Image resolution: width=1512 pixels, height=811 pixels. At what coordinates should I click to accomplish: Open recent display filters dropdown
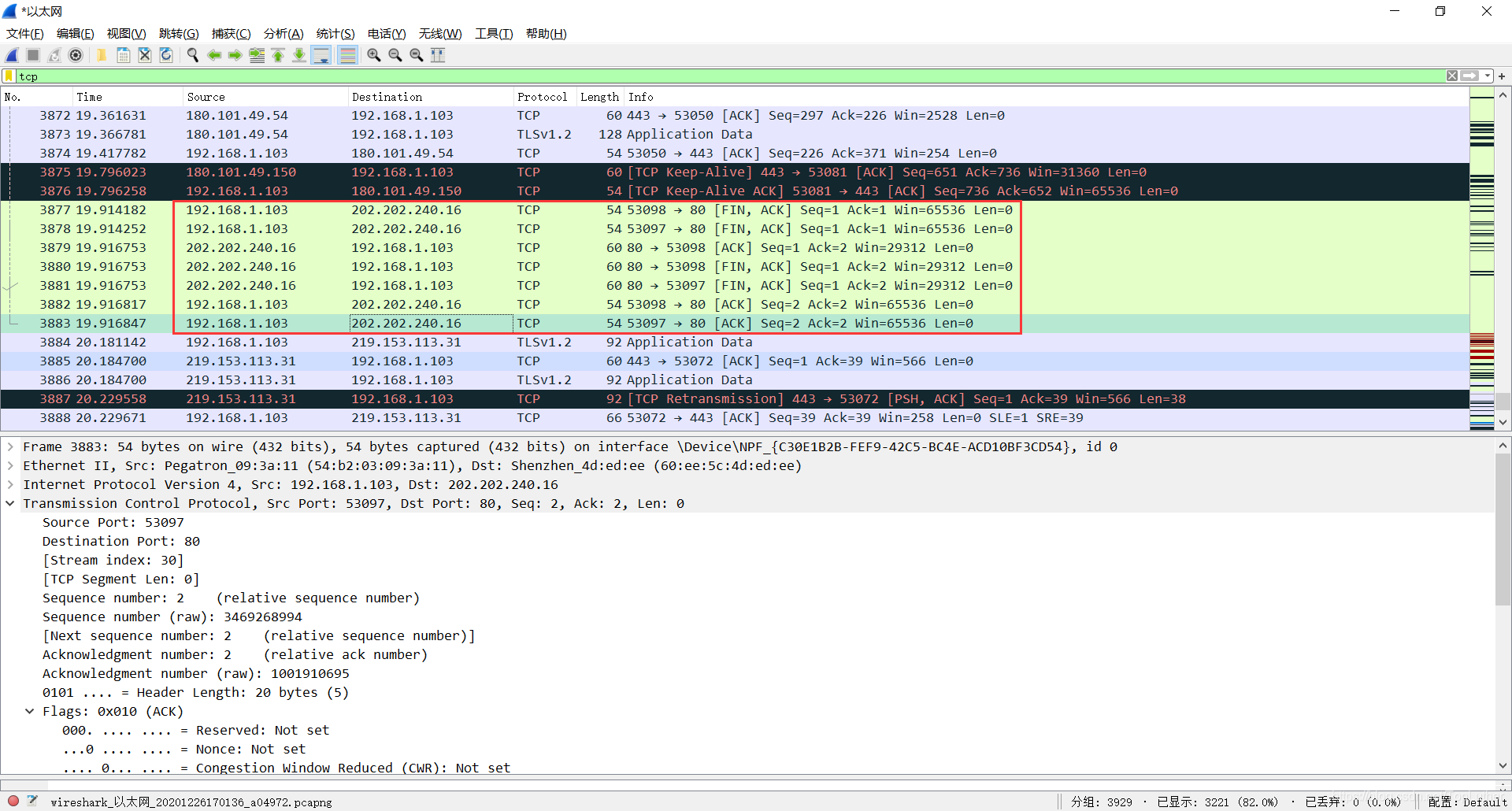tap(1488, 76)
